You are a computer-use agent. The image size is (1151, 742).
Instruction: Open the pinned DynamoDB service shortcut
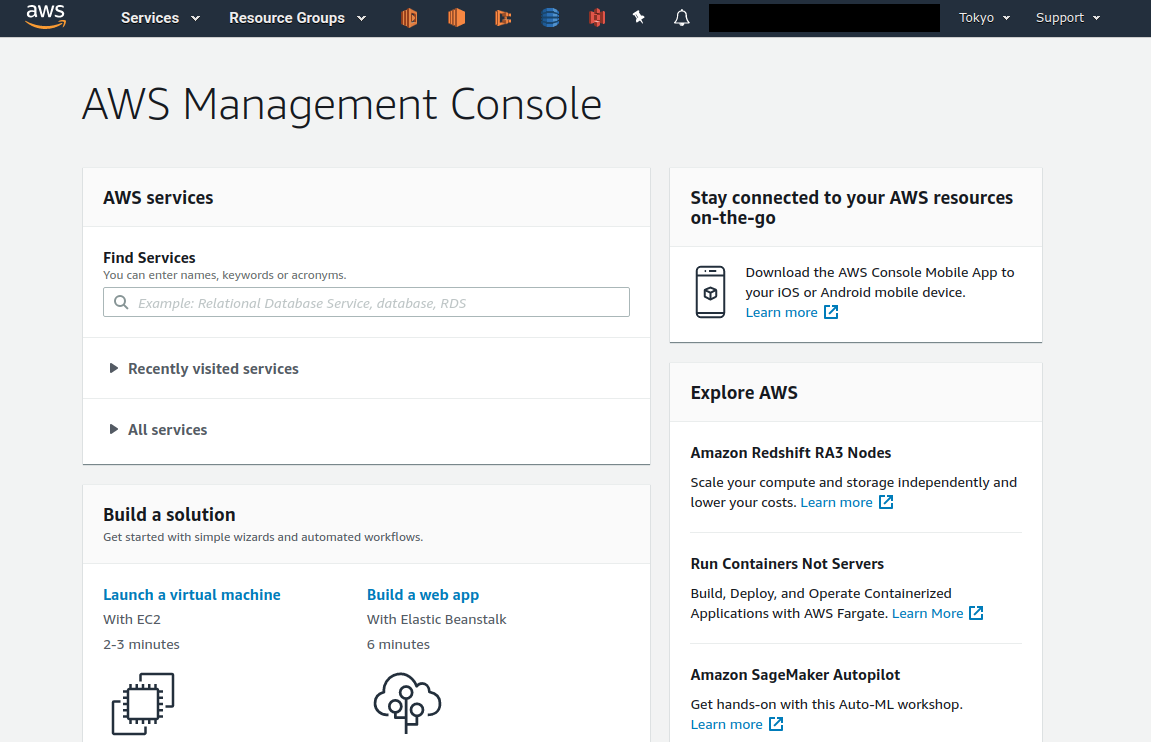pos(550,17)
